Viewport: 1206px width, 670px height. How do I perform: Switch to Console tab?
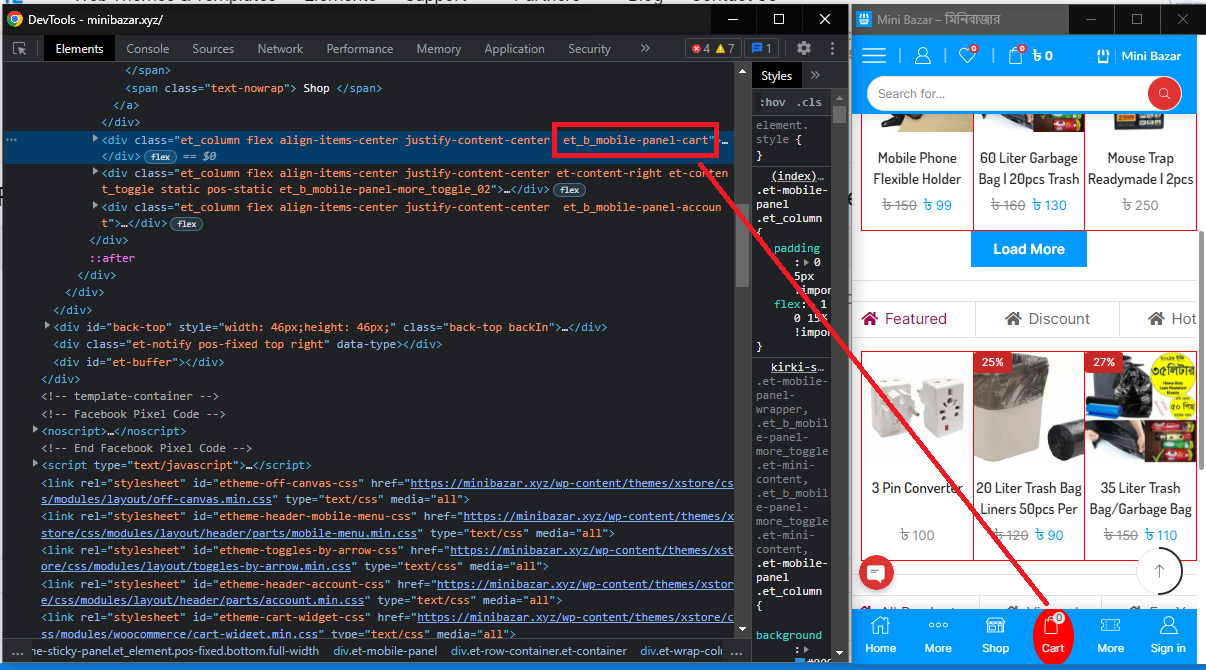click(x=148, y=49)
